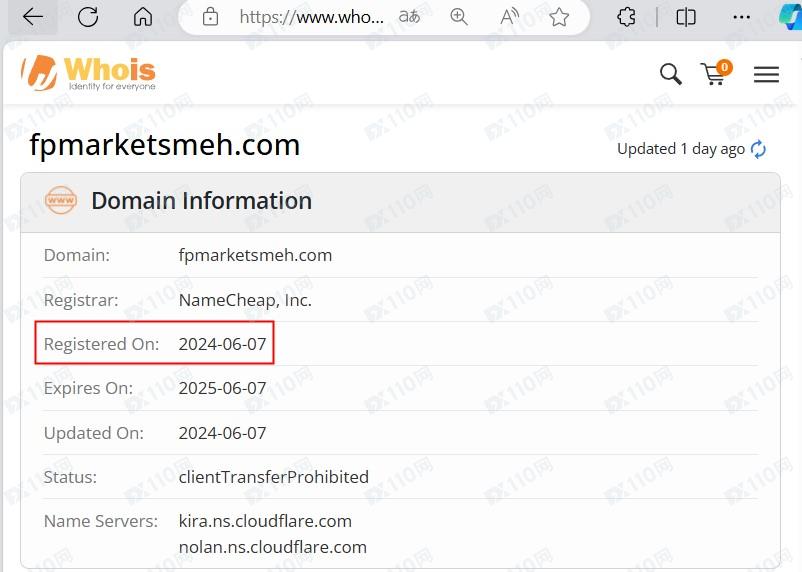Click the site lock info icon
Image resolution: width=802 pixels, height=572 pixels.
tap(210, 17)
